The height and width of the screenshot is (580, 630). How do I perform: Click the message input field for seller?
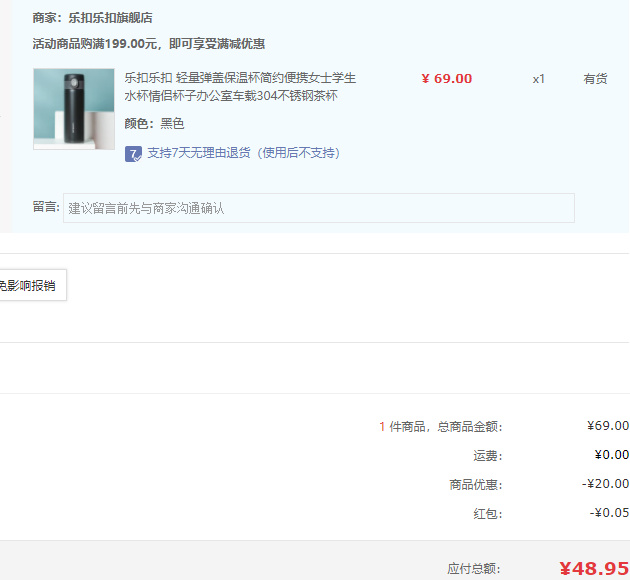tap(318, 208)
